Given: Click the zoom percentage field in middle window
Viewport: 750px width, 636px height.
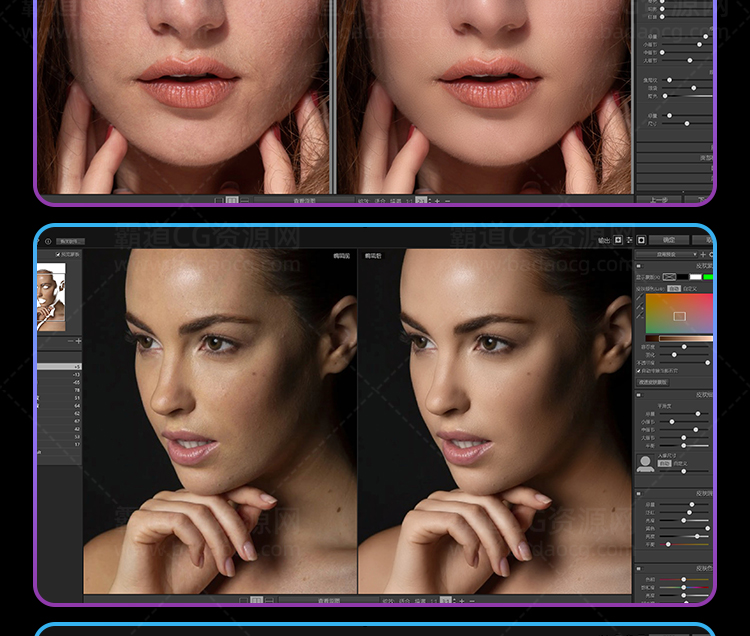Looking at the screenshot, I should (x=446, y=601).
